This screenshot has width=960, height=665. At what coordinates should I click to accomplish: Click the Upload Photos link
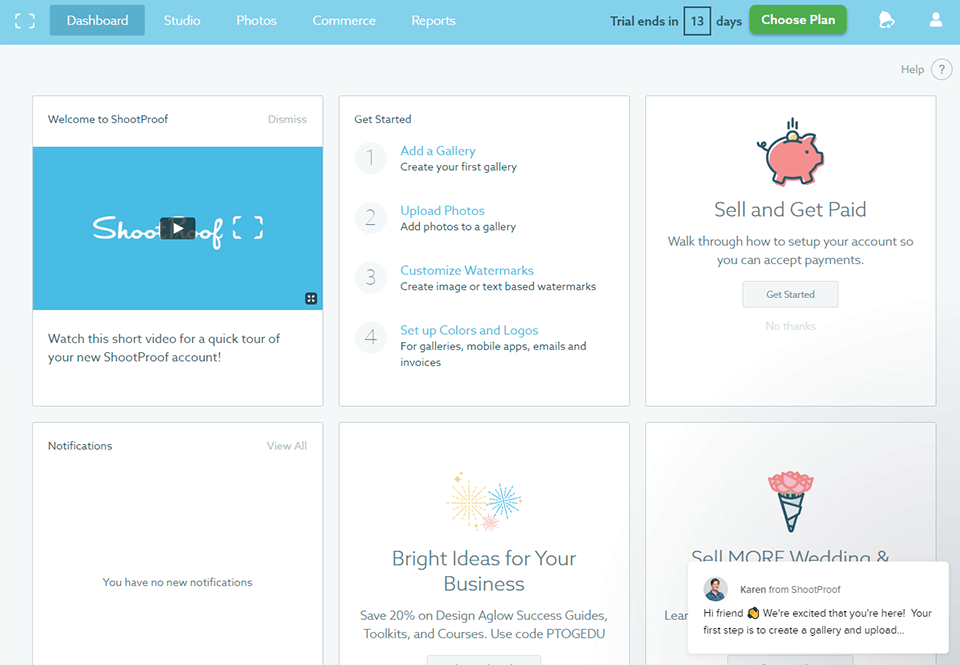tap(442, 210)
